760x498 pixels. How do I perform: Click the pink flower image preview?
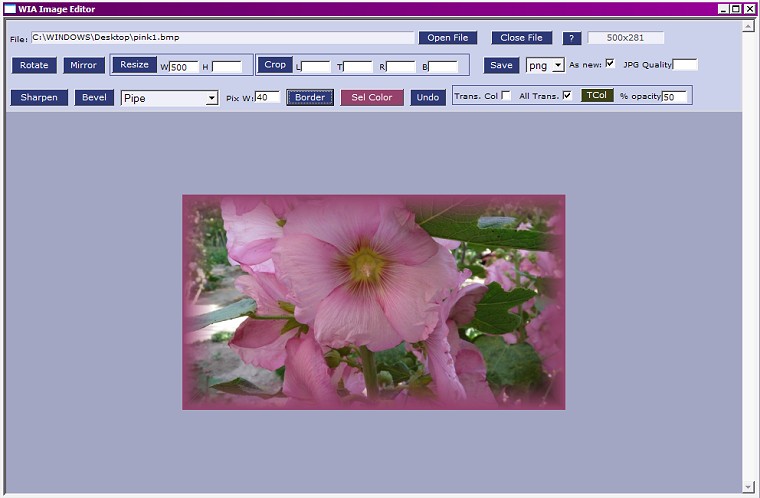click(x=374, y=302)
